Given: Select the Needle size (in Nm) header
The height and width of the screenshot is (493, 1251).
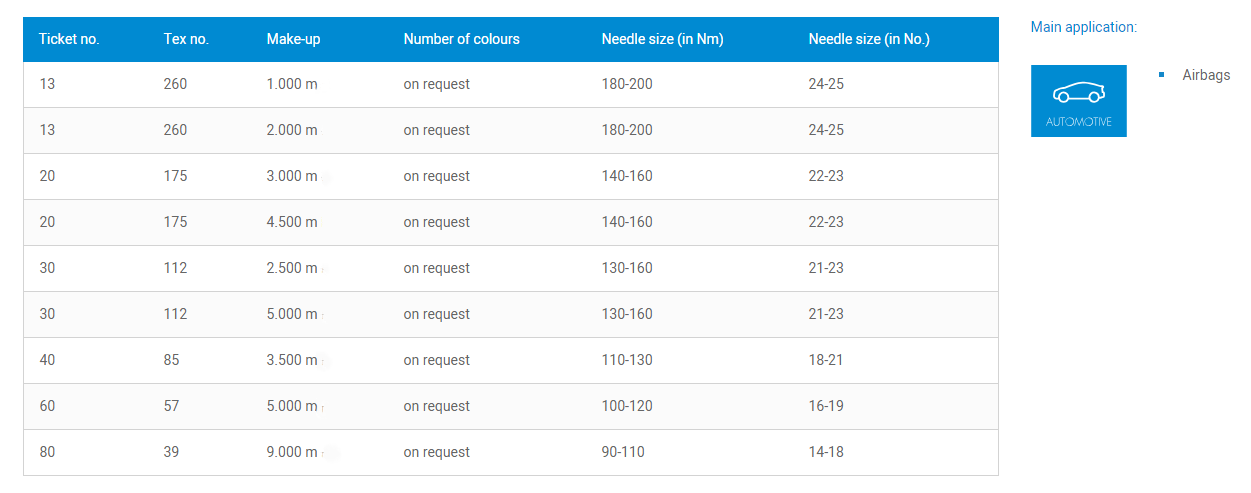Looking at the screenshot, I should pos(662,40).
